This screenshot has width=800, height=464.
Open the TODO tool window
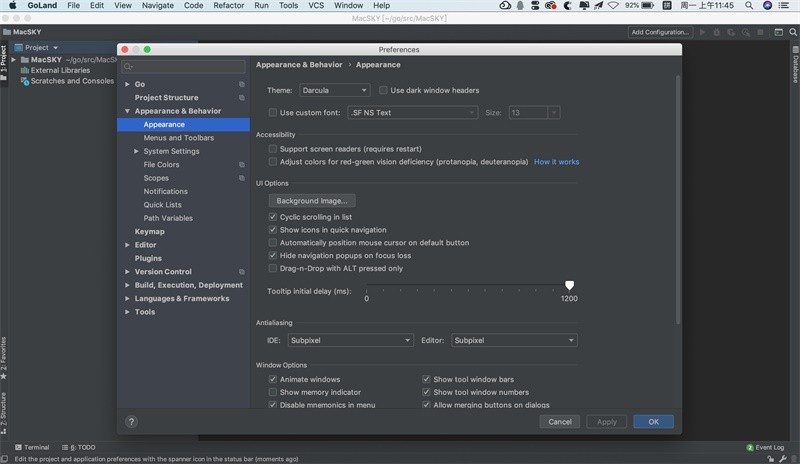click(x=79, y=447)
